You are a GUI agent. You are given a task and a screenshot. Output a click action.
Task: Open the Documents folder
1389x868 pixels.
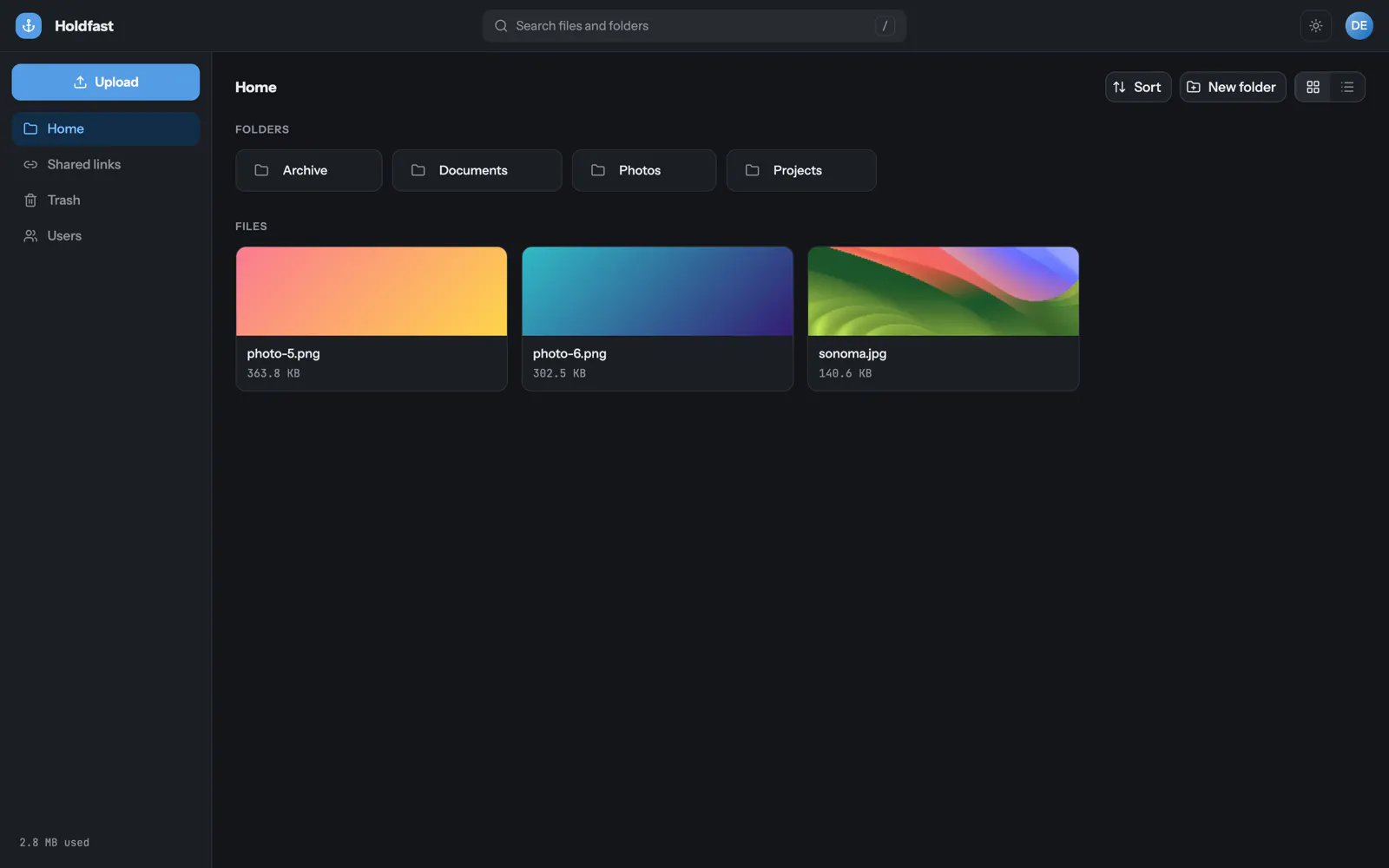(477, 170)
